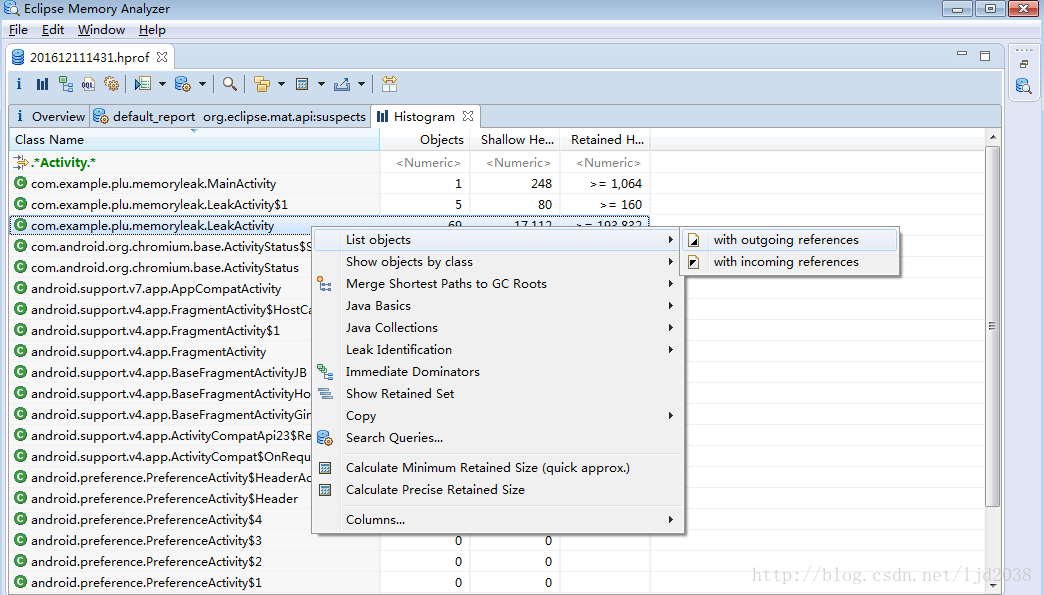Choose Immediate Dominators menu entry
Image resolution: width=1044 pixels, height=595 pixels.
click(498, 371)
